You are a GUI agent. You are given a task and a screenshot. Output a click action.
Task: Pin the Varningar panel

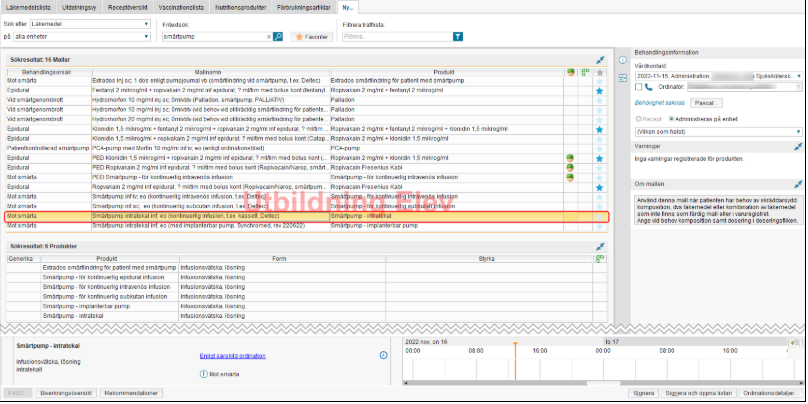[798, 146]
